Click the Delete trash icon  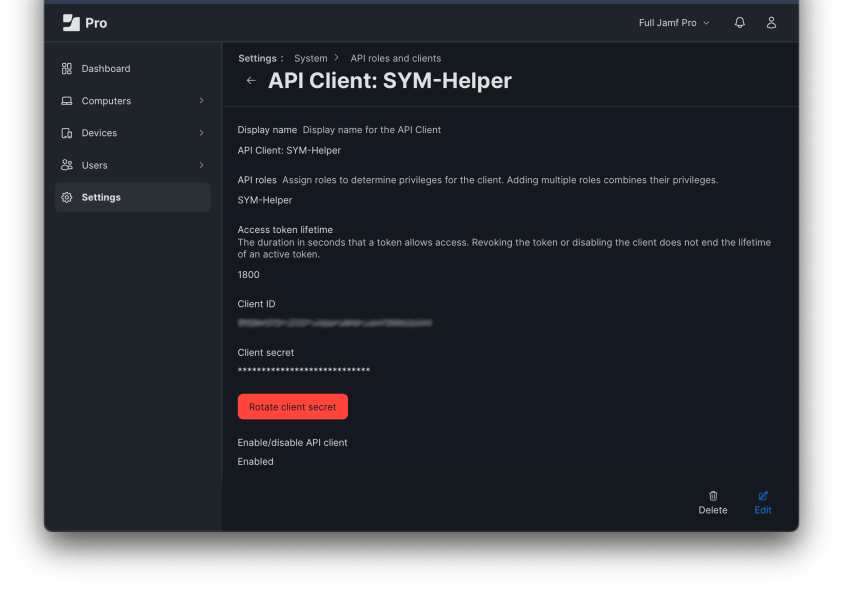[713, 496]
